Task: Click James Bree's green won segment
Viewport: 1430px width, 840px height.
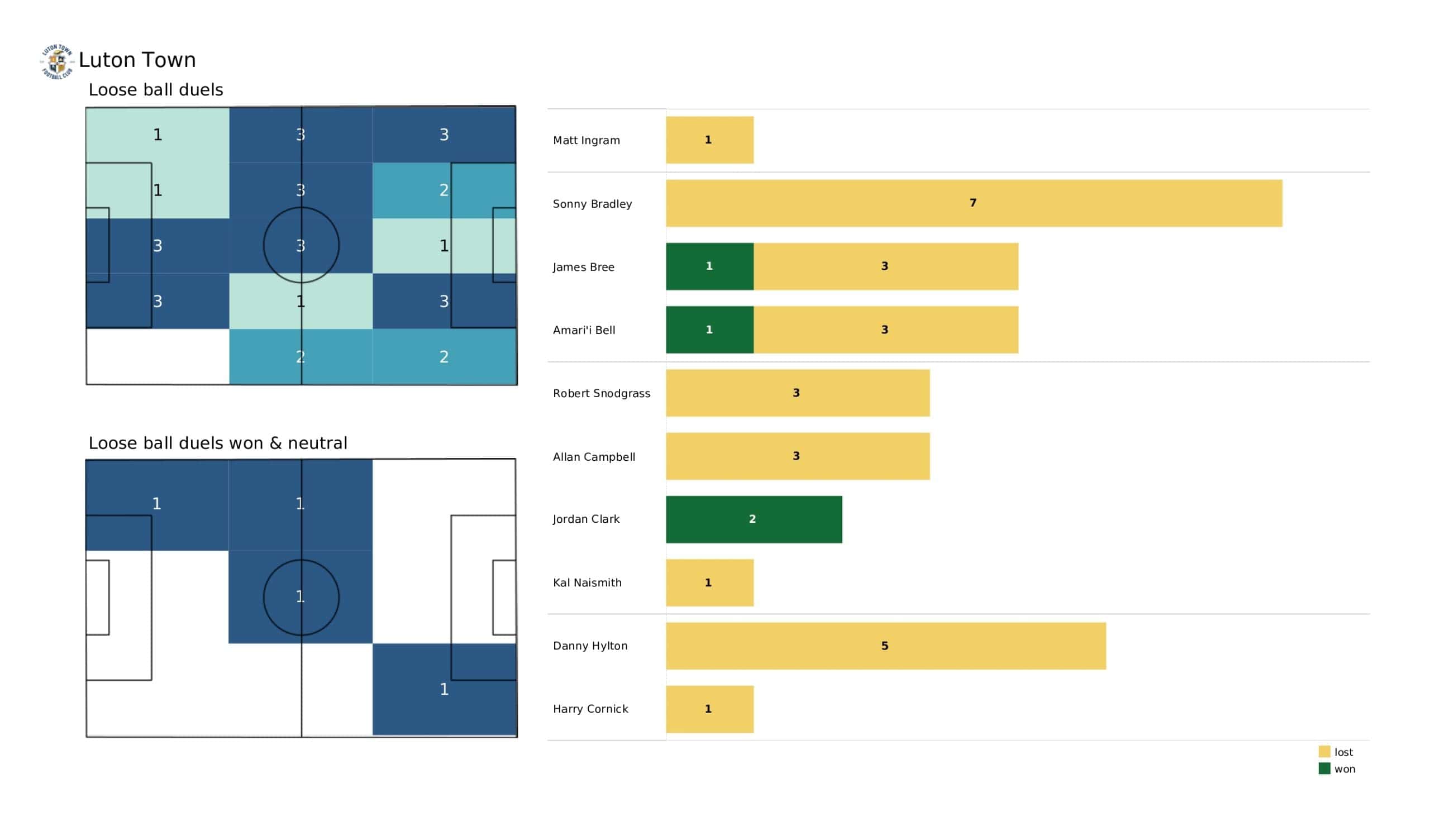Action: pyautogui.click(x=709, y=266)
